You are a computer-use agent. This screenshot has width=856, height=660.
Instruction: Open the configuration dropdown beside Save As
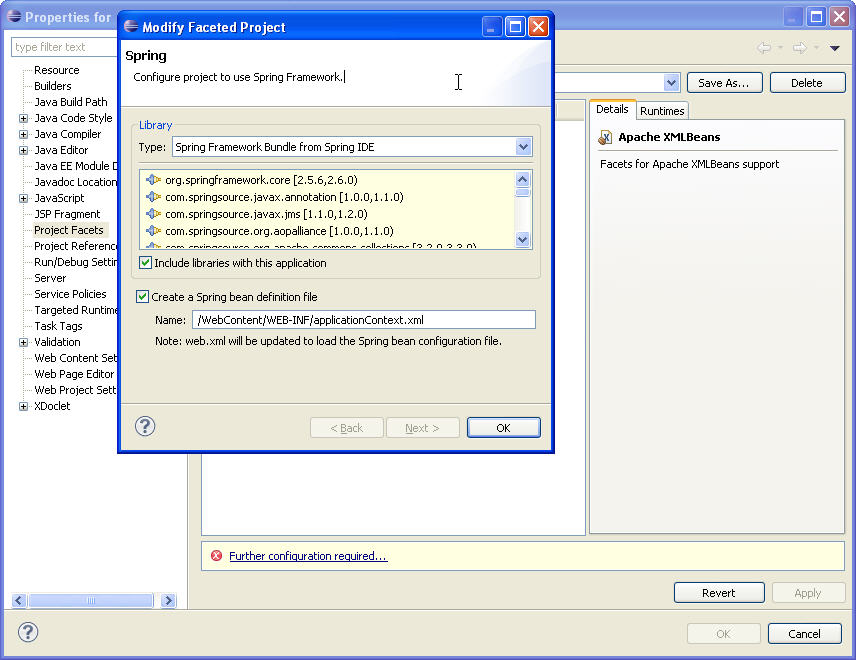[671, 83]
